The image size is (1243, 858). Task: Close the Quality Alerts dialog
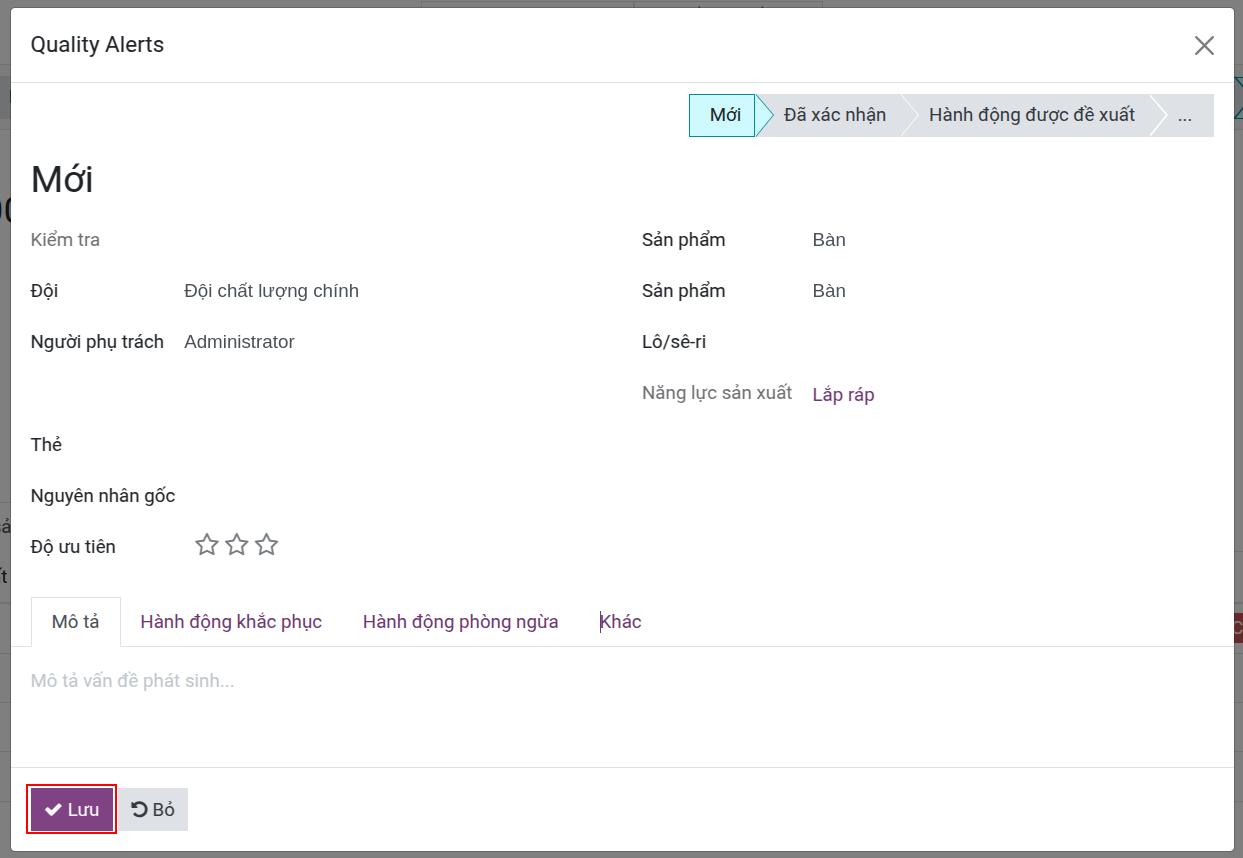[x=1204, y=45]
